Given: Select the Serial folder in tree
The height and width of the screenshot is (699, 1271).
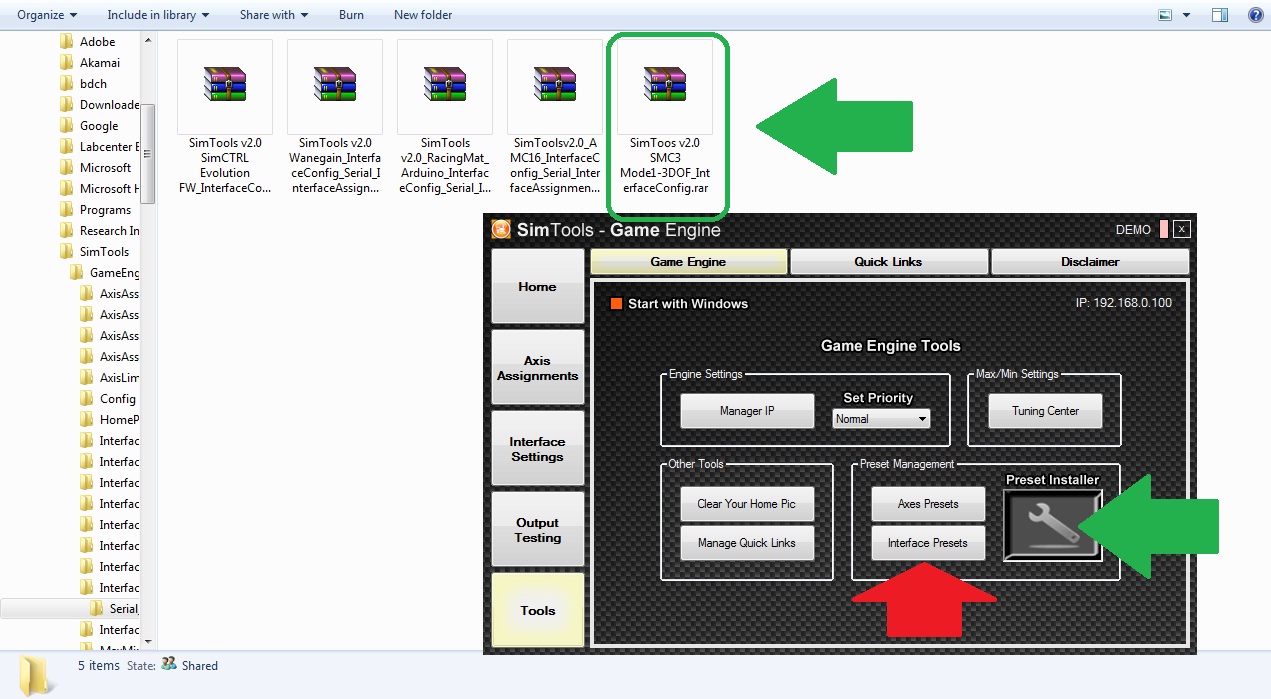Looking at the screenshot, I should click(113, 609).
